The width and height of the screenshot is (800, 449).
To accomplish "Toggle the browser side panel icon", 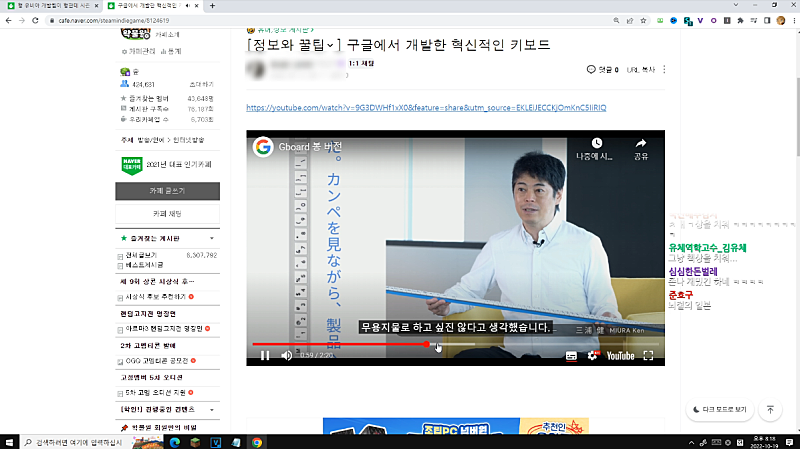I will tap(767, 20).
